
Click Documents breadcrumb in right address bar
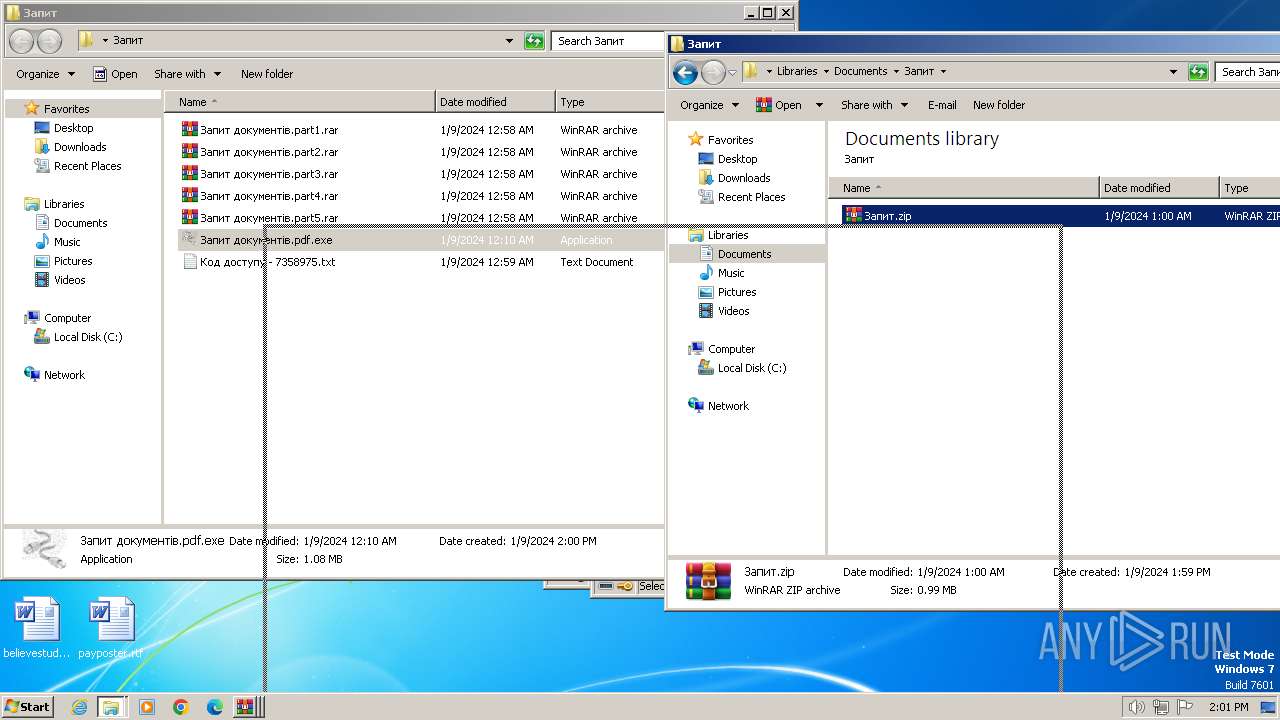click(860, 72)
